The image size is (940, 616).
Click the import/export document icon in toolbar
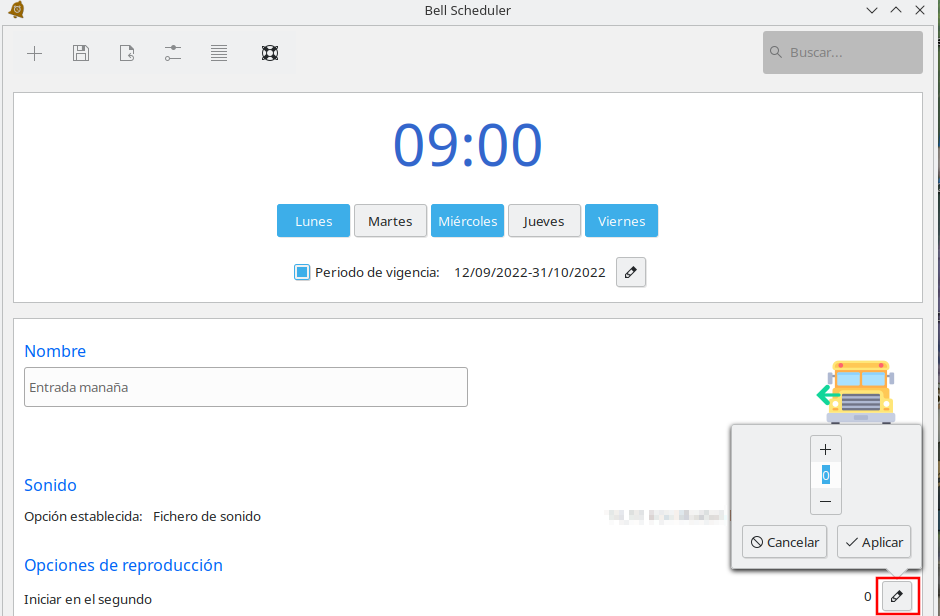click(x=127, y=53)
